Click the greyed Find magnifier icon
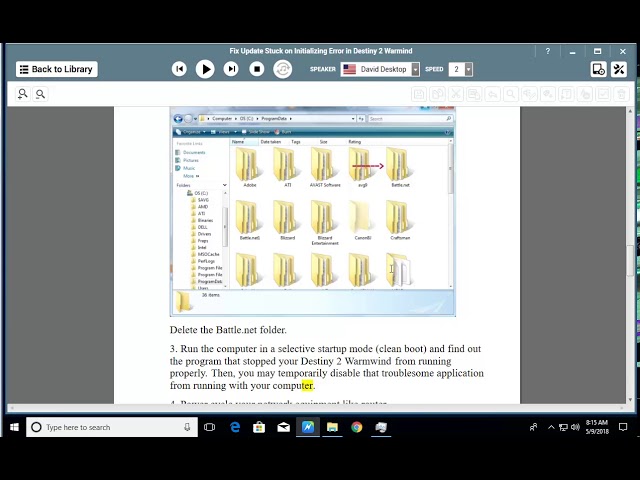 pyautogui.click(x=511, y=94)
